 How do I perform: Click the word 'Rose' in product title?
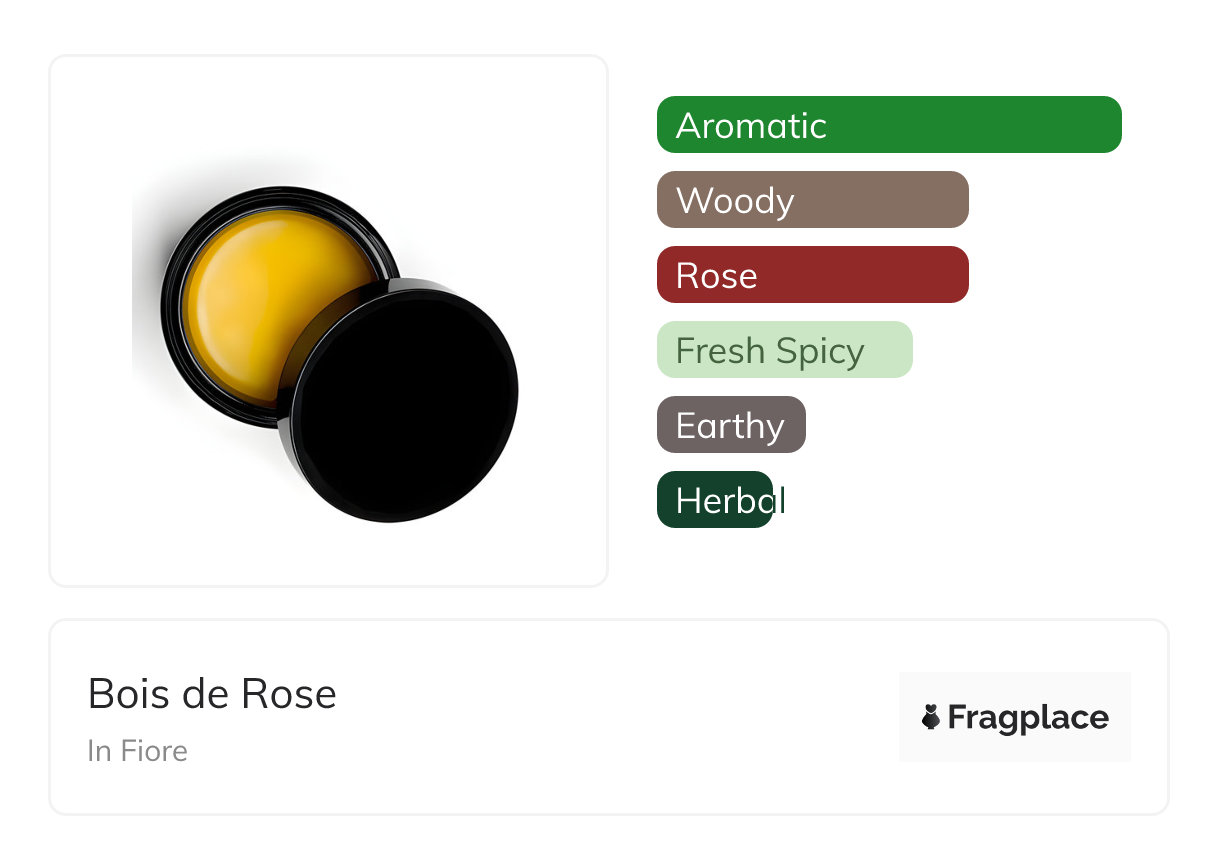coord(290,694)
